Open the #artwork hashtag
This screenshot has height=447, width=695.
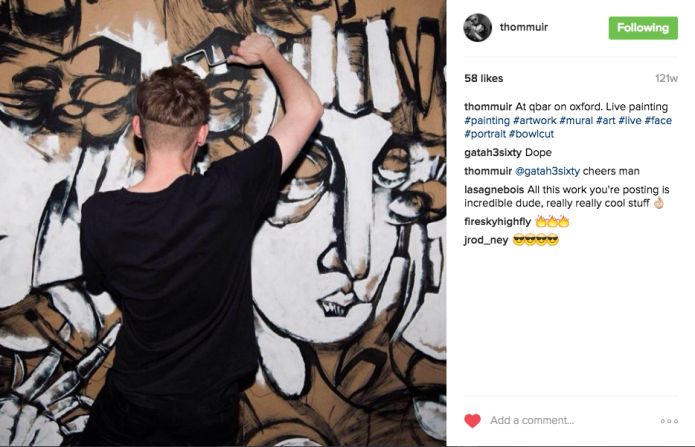click(535, 121)
